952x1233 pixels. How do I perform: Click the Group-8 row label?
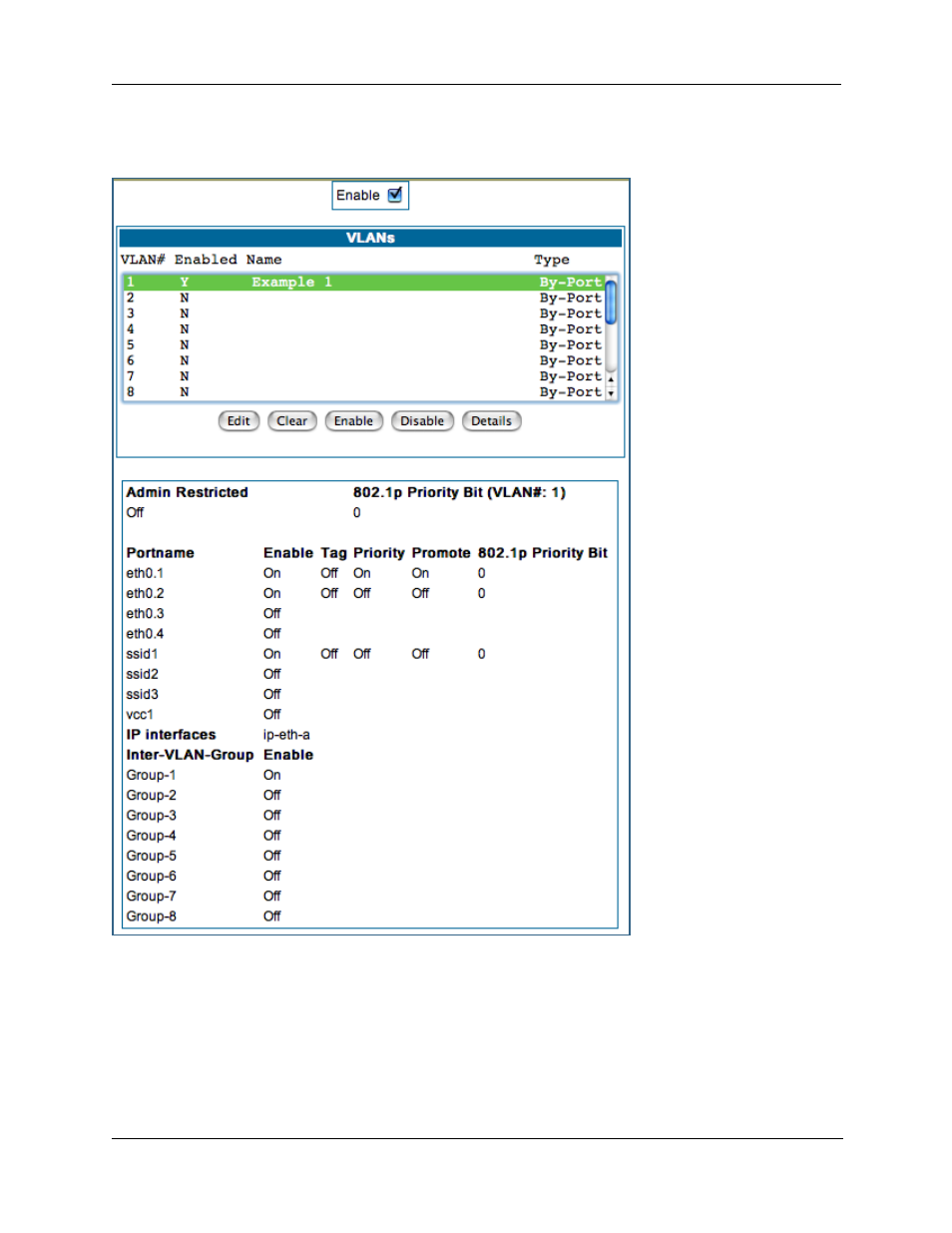(151, 916)
